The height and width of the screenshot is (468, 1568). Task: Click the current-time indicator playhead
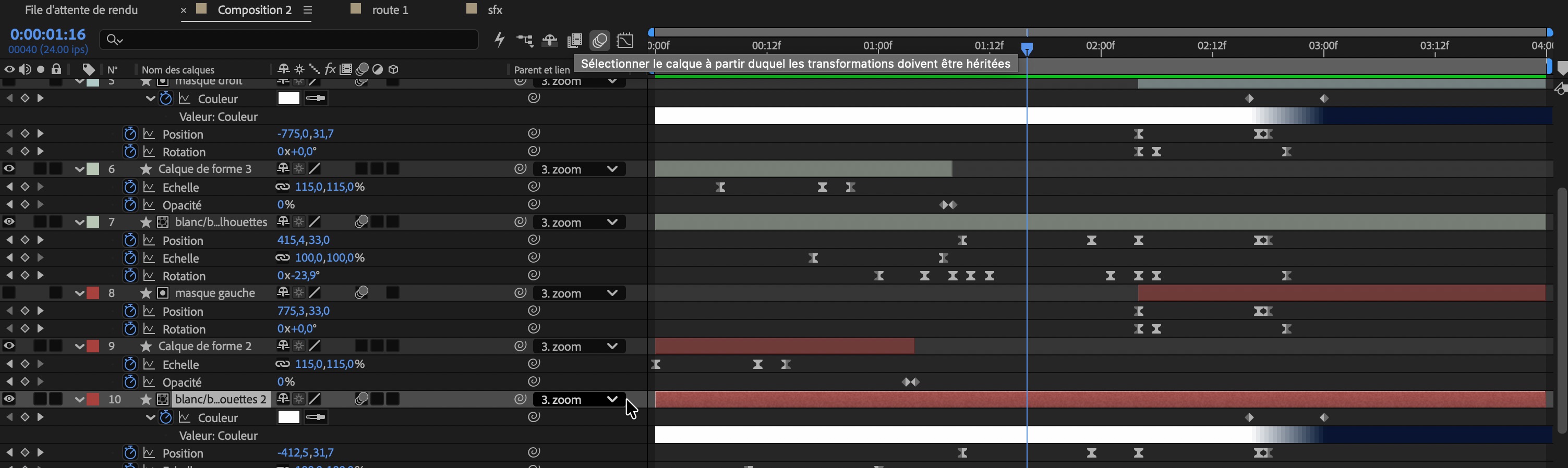point(1027,49)
